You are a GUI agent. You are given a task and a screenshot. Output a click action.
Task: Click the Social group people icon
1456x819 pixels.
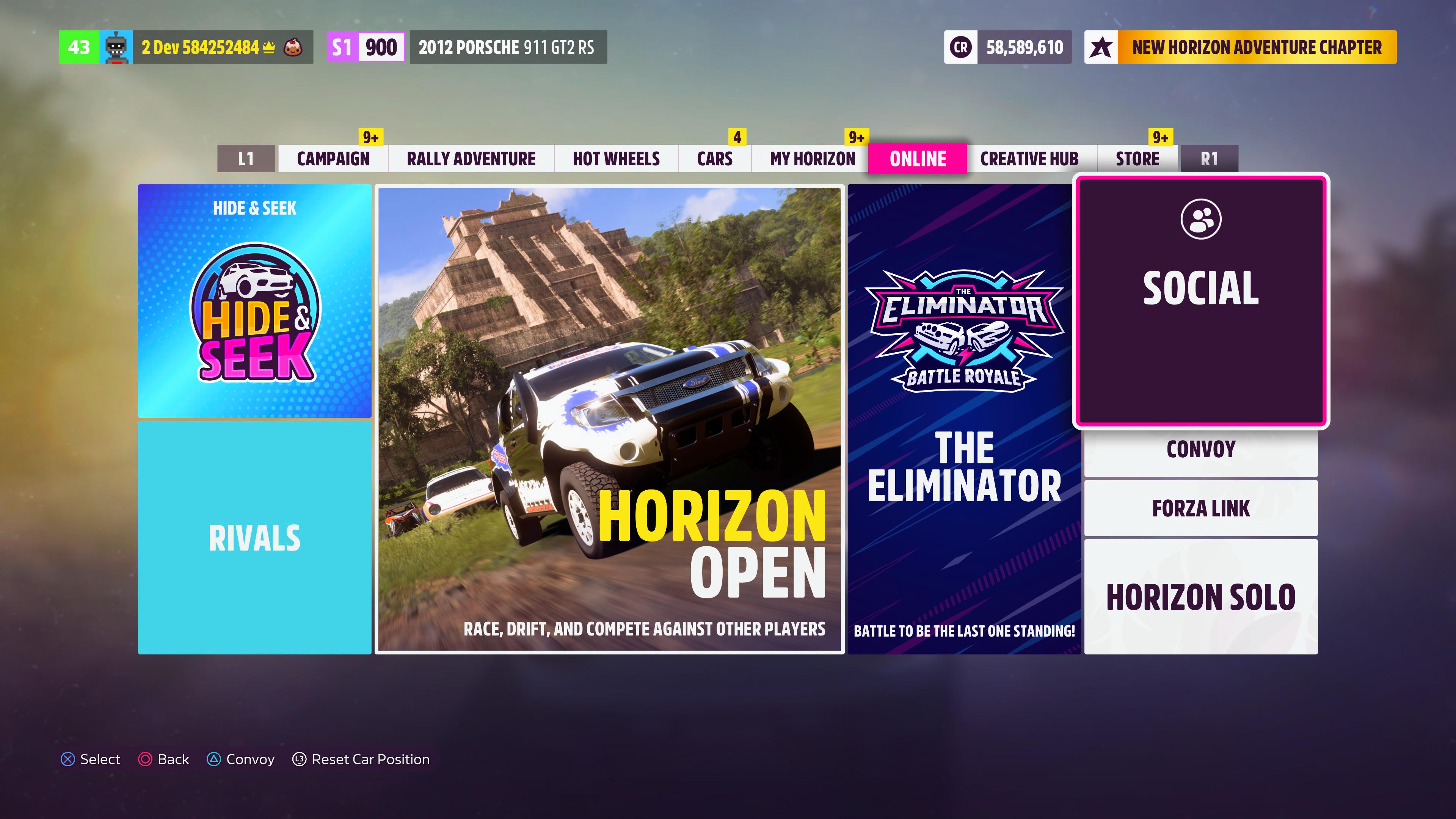point(1201,219)
